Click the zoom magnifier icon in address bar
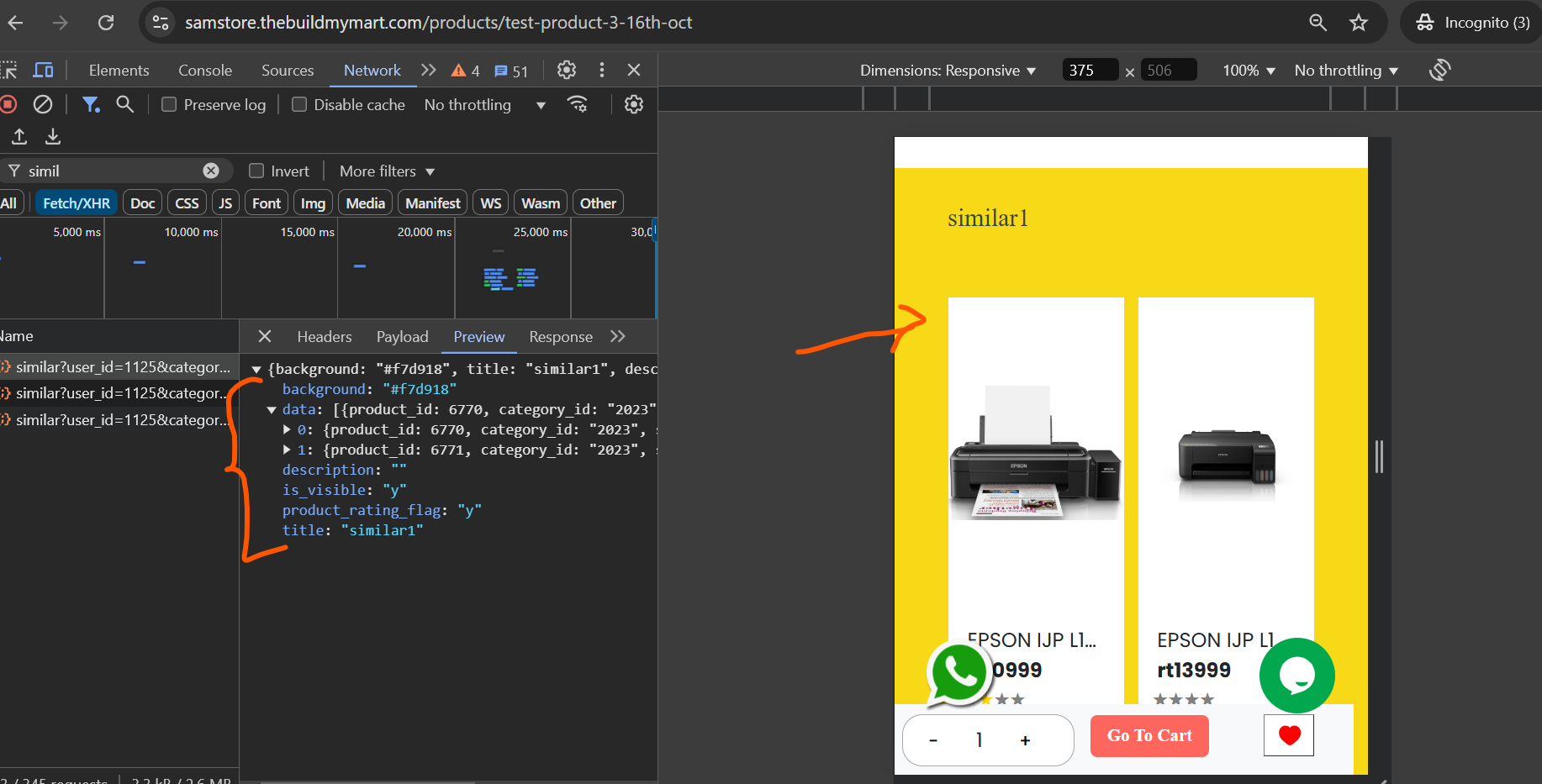Screen dimensions: 1542x784 [x=1318, y=23]
